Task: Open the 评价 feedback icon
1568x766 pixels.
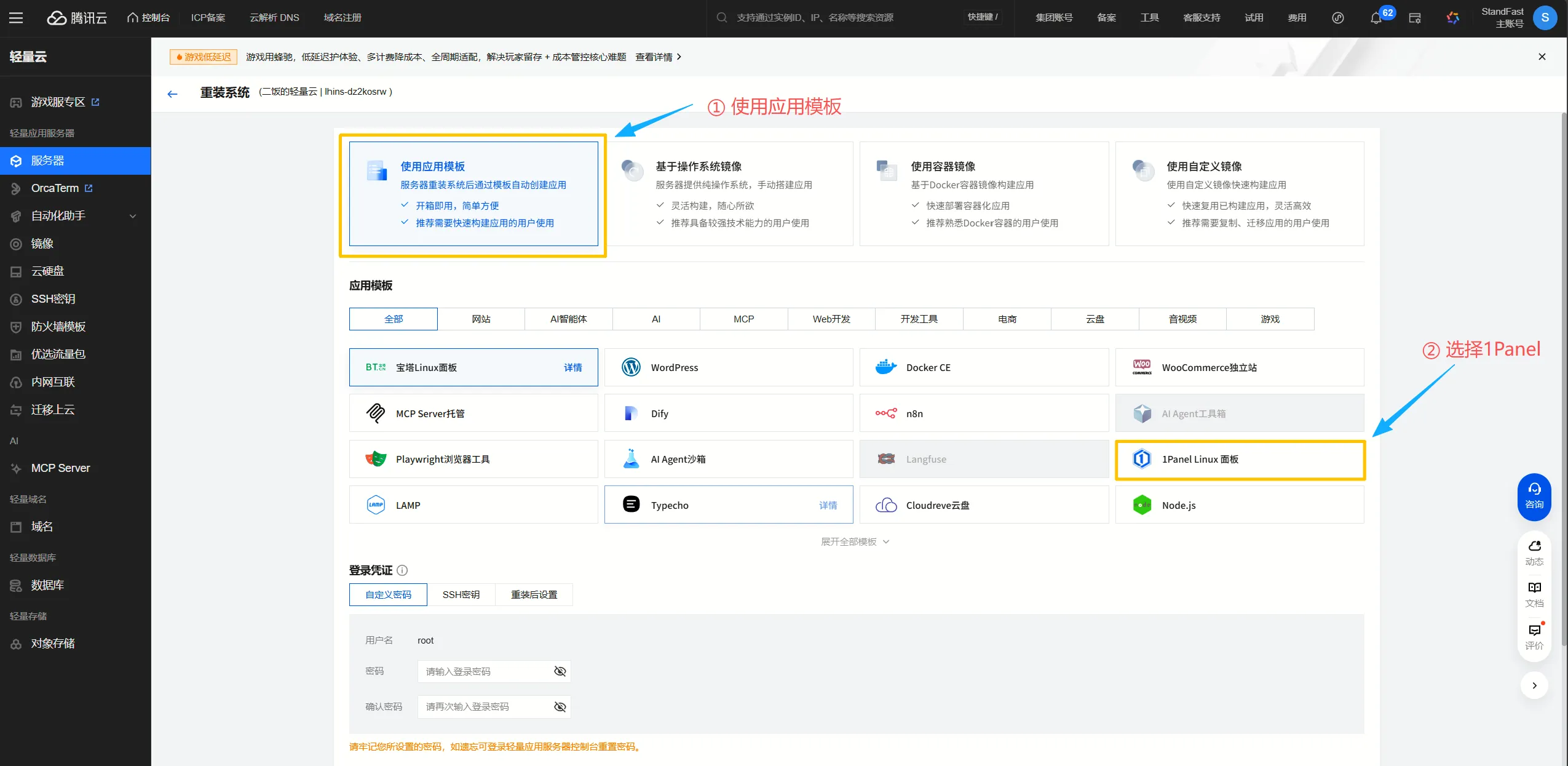Action: point(1534,636)
